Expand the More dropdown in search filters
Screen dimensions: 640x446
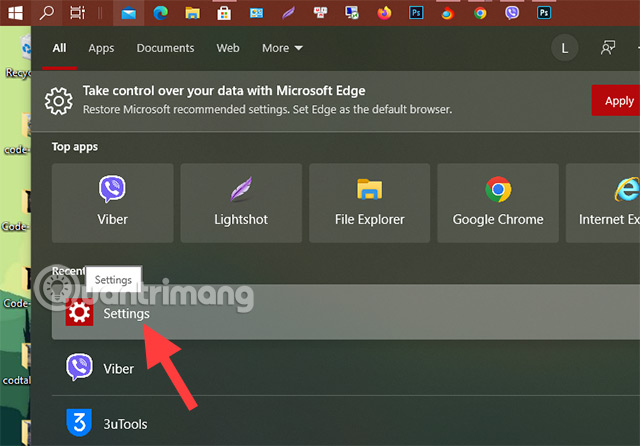pos(282,48)
